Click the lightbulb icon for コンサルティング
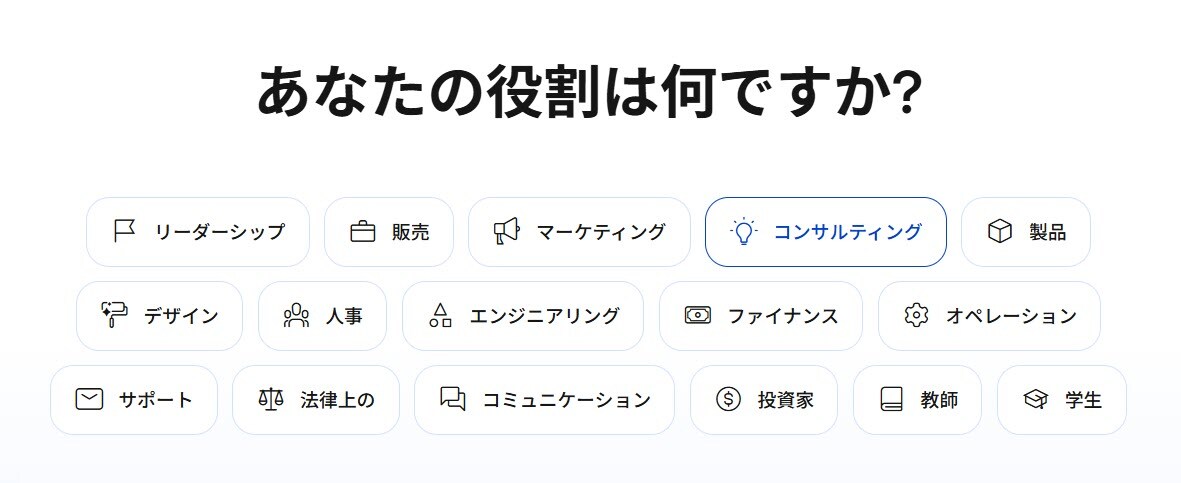1181x483 pixels. [744, 232]
